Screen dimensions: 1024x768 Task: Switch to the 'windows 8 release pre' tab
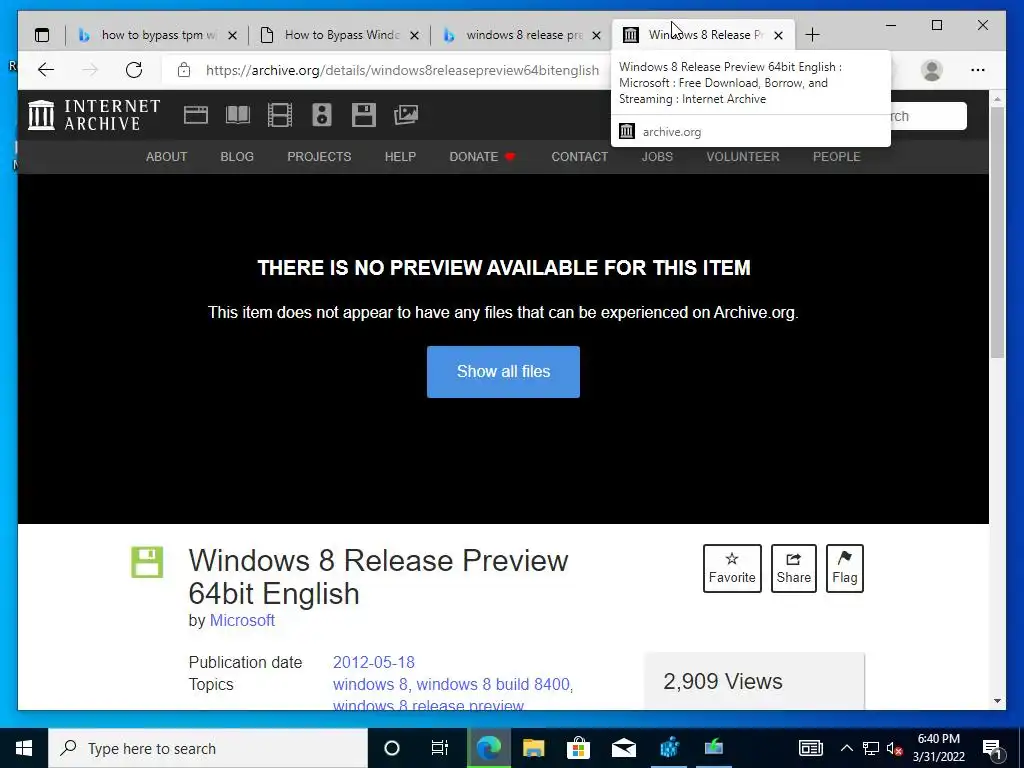tap(521, 35)
